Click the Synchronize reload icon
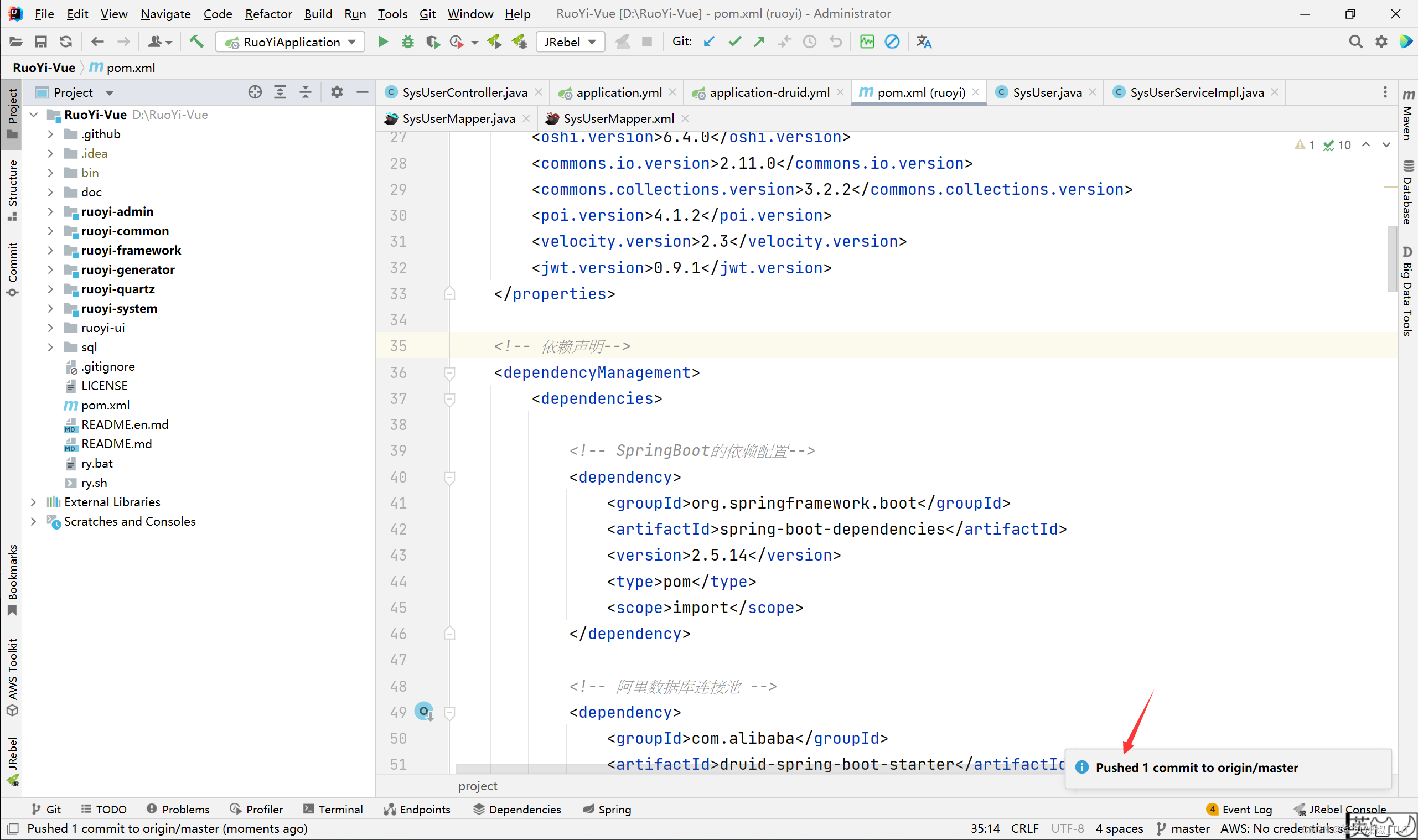Screen dimensions: 1418x840 click(x=66, y=42)
